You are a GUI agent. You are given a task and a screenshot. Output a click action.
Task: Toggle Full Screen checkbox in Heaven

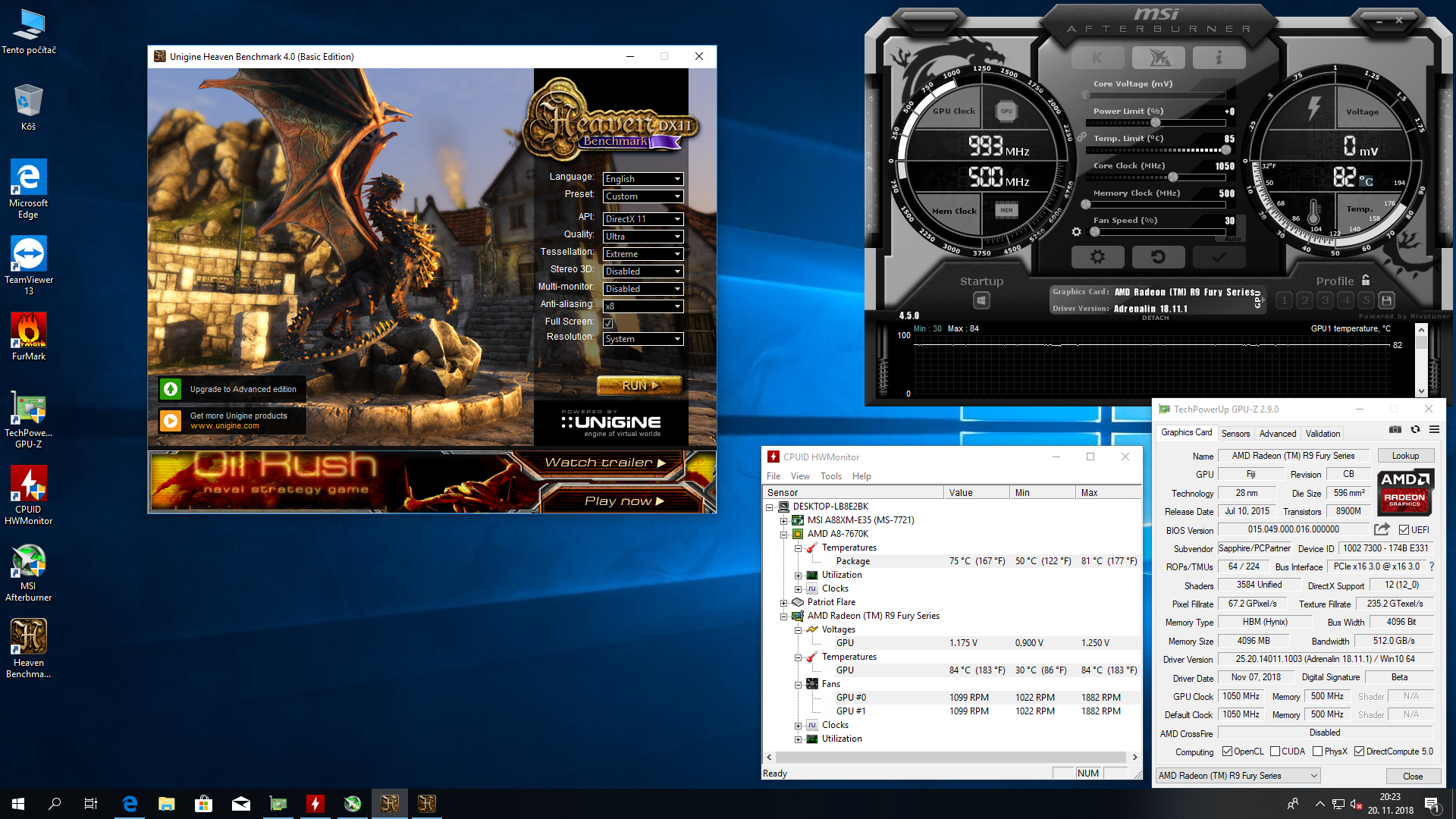[608, 323]
